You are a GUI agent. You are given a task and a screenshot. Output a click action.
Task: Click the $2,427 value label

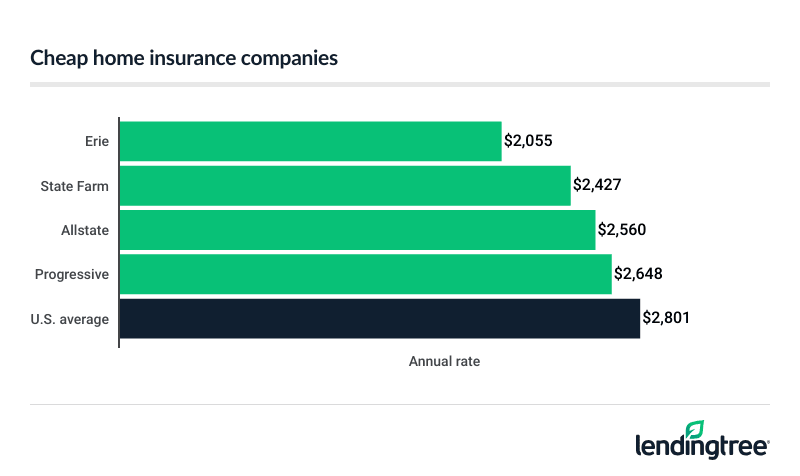click(597, 185)
